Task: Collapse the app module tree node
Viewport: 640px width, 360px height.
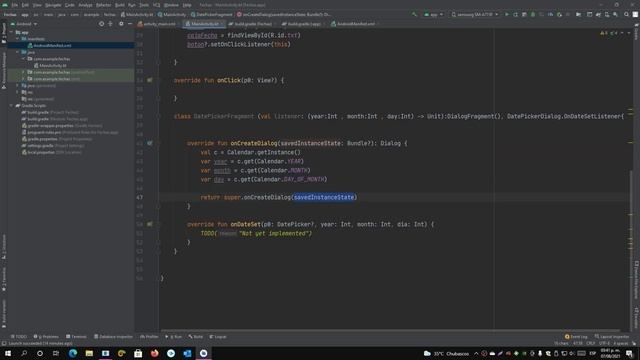Action: (x=12, y=32)
